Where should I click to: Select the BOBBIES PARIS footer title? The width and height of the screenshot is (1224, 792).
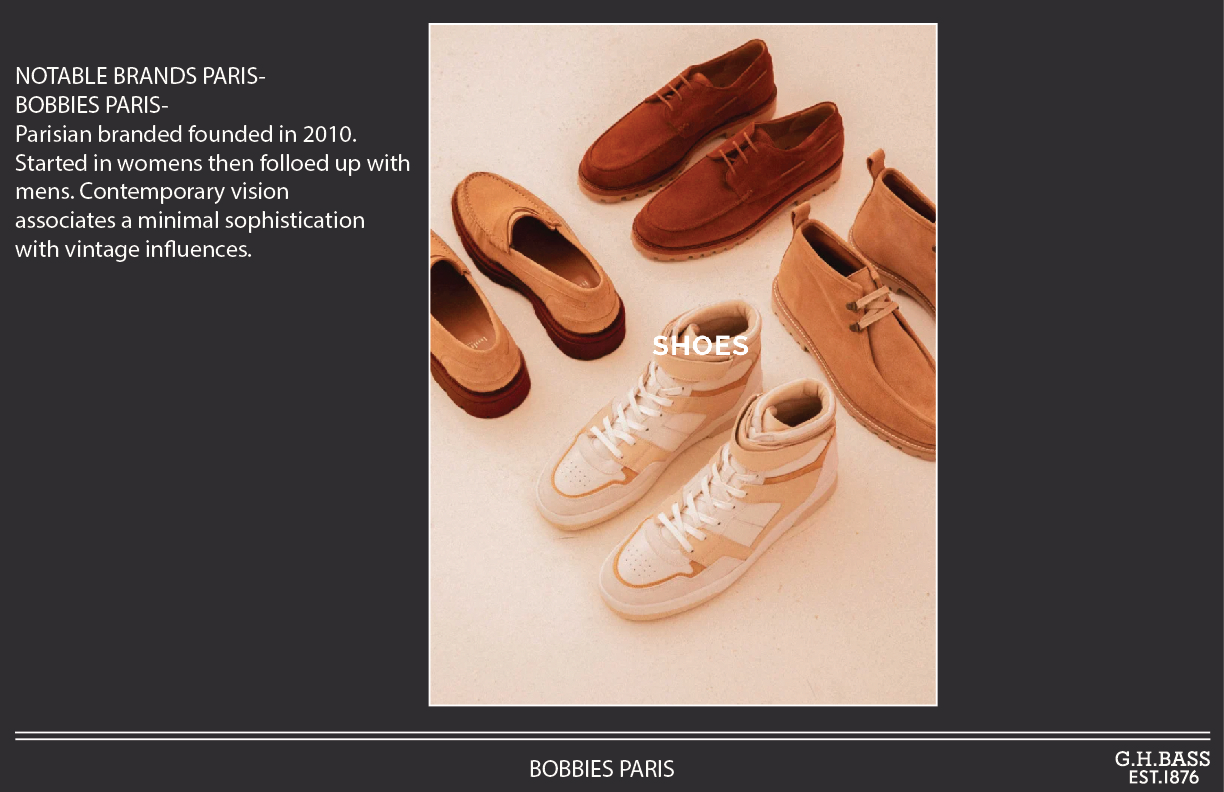[x=602, y=769]
